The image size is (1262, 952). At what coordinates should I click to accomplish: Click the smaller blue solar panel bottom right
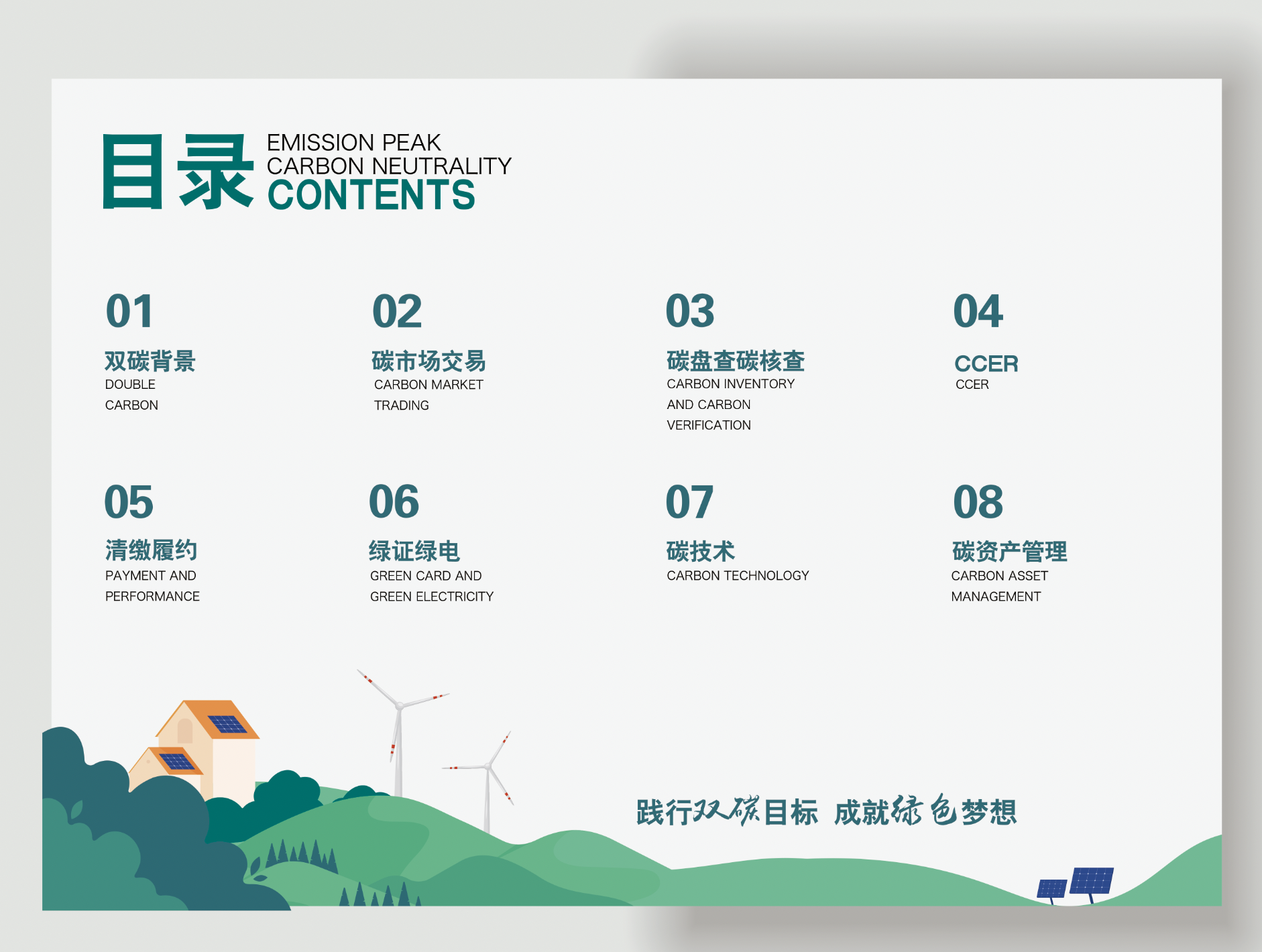click(x=1051, y=888)
